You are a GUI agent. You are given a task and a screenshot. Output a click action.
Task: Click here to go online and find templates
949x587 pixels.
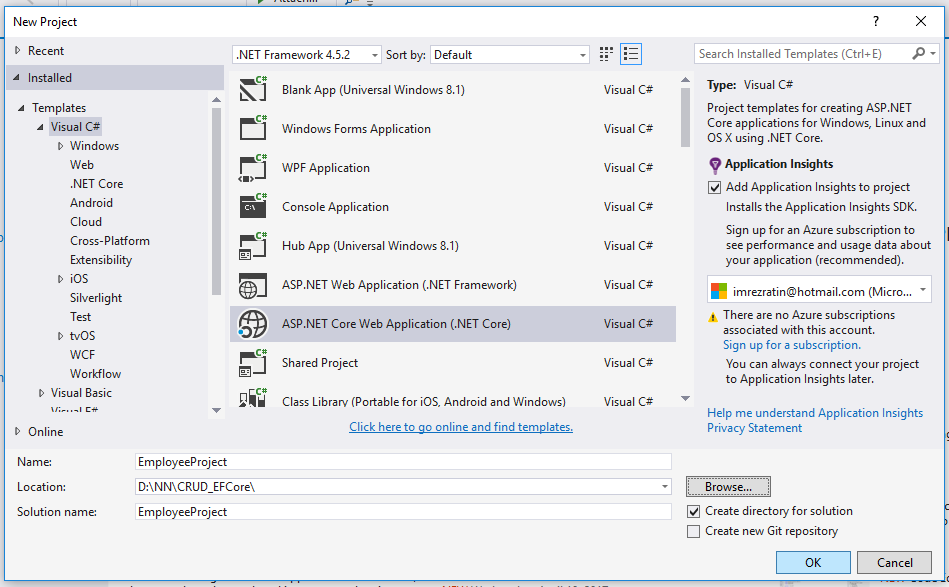pos(461,427)
